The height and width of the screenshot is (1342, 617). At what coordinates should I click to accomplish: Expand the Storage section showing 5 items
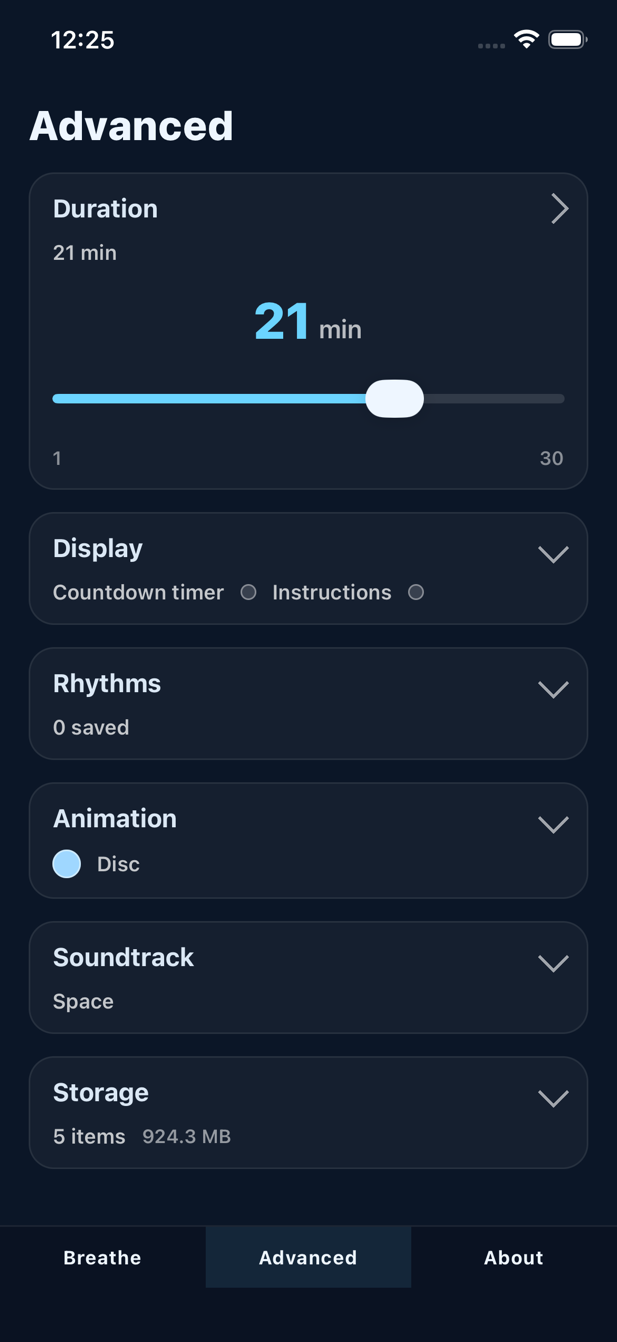[553, 1097]
